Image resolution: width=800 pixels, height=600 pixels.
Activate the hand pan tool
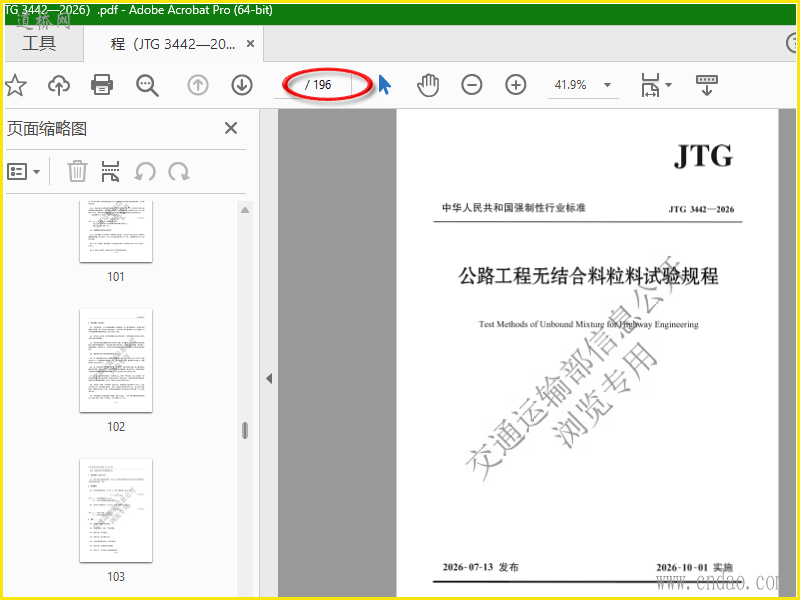tap(428, 85)
